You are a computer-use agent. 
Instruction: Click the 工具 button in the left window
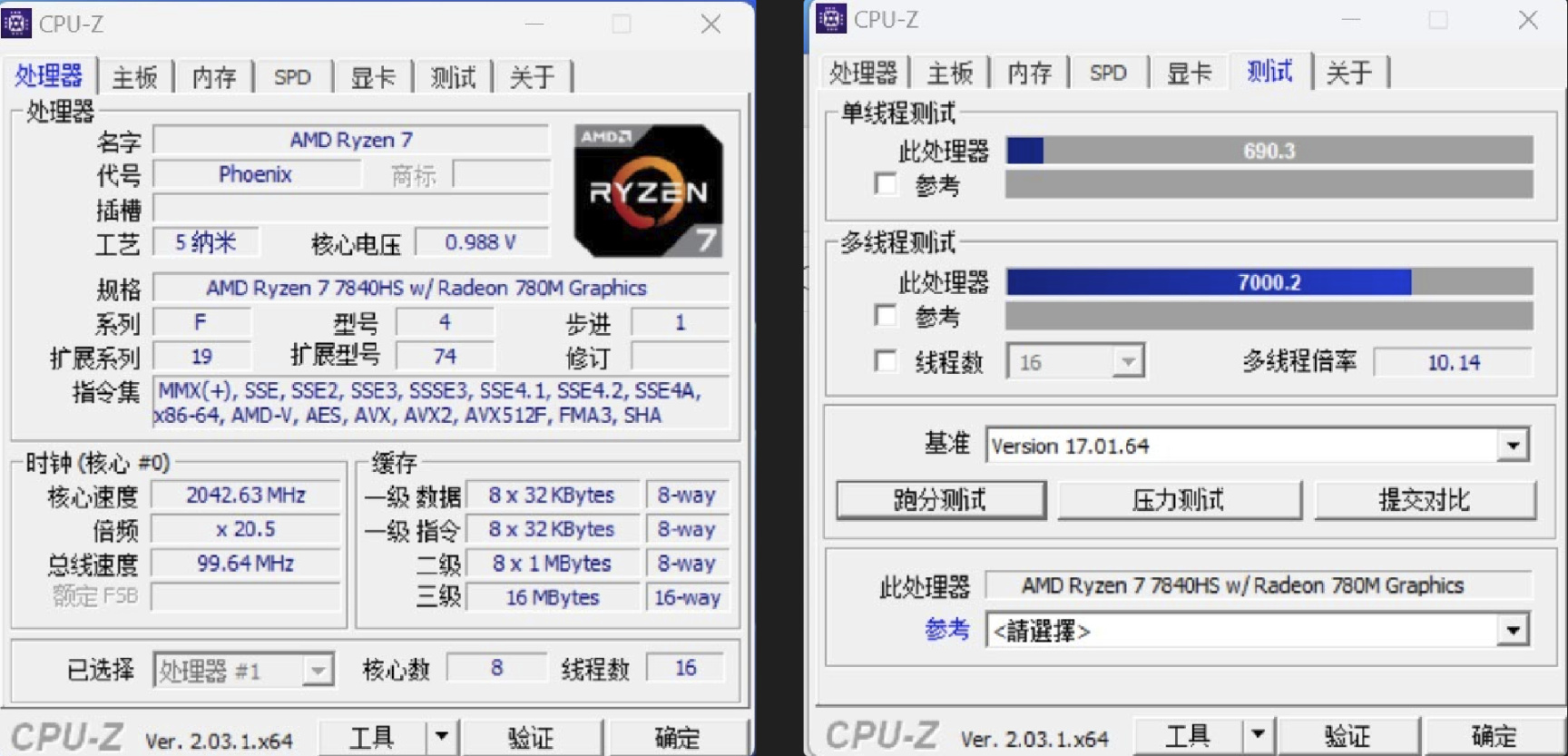tap(372, 736)
